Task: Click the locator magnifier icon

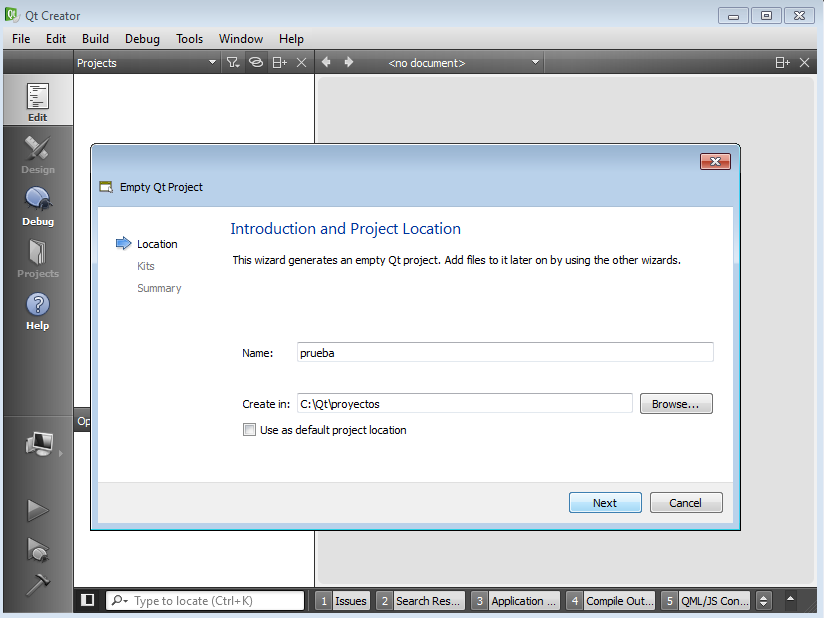Action: [119, 600]
